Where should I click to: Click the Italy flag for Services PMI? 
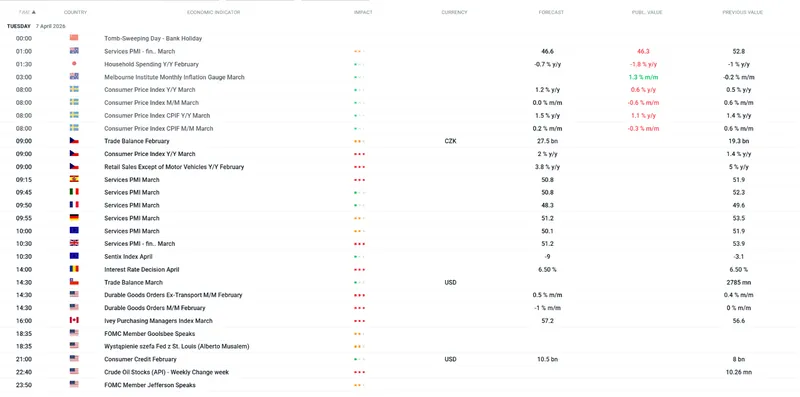pos(74,192)
